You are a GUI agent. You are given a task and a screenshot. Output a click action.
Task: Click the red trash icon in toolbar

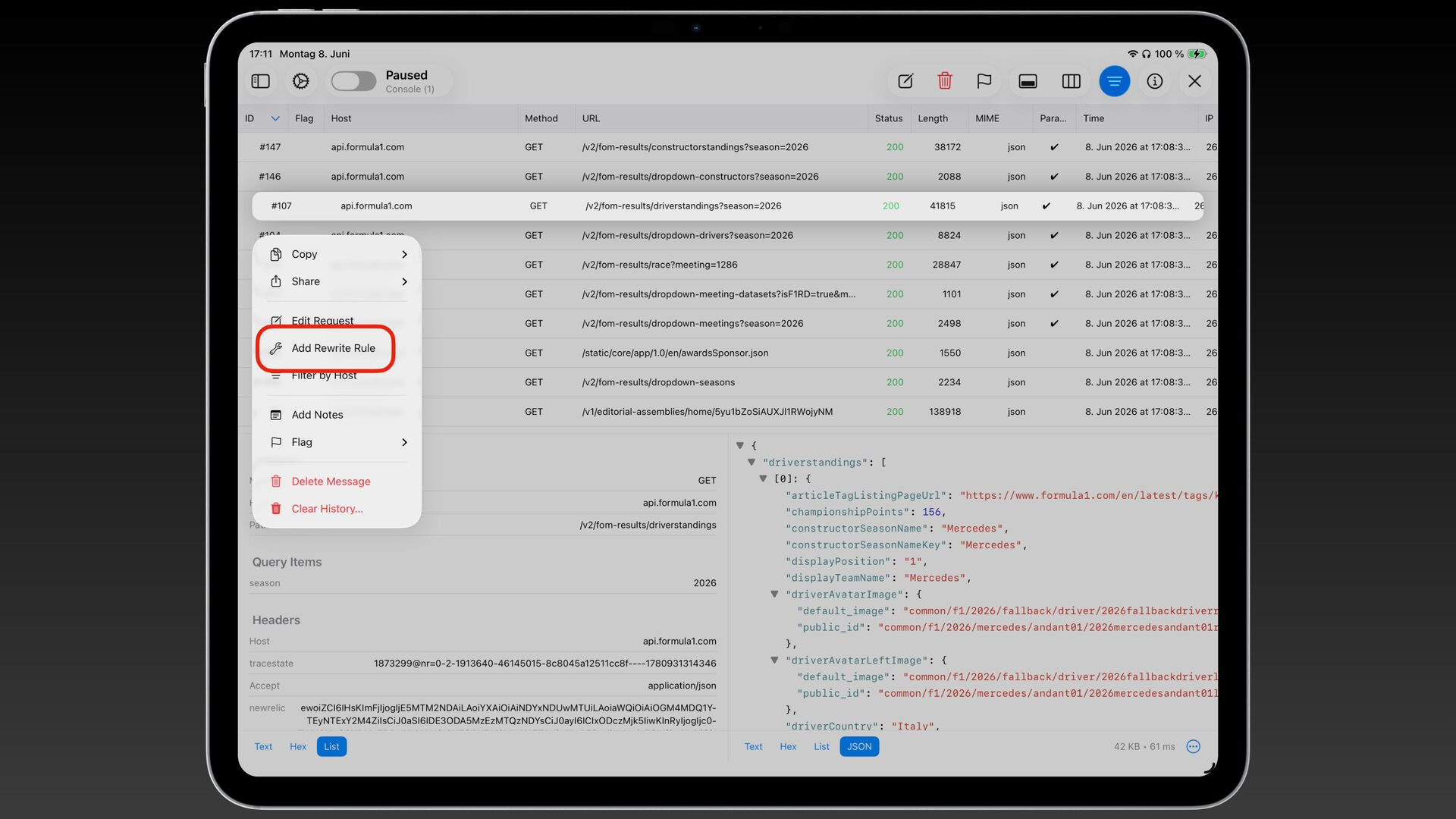(x=945, y=81)
